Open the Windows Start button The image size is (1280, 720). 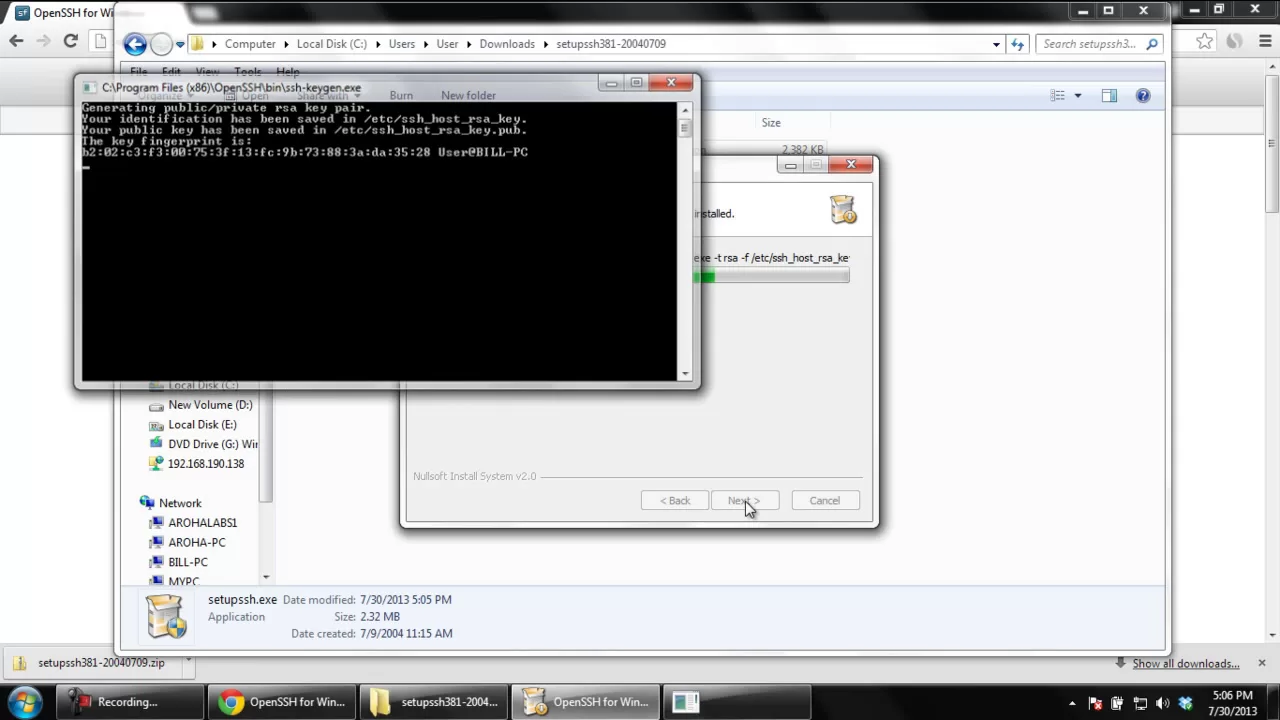26,701
